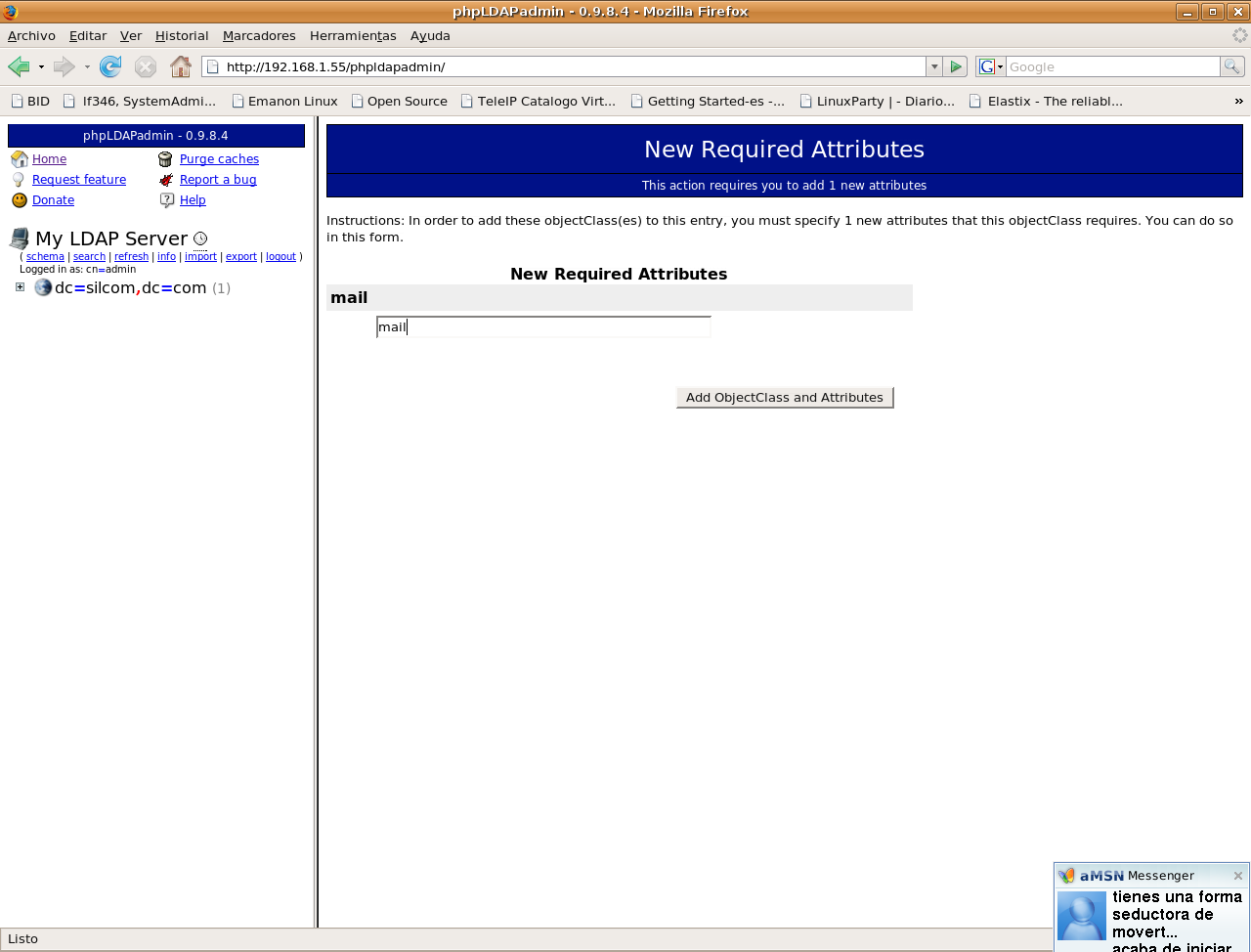Show more bookmarks with the chevron
Screen dimensions: 1251x952
pyautogui.click(x=1238, y=101)
